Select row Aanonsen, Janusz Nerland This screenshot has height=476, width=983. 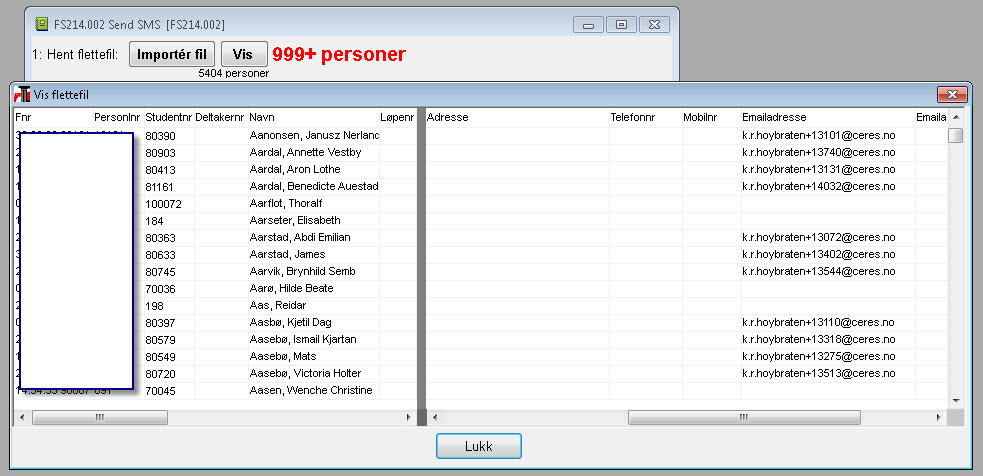coord(314,135)
